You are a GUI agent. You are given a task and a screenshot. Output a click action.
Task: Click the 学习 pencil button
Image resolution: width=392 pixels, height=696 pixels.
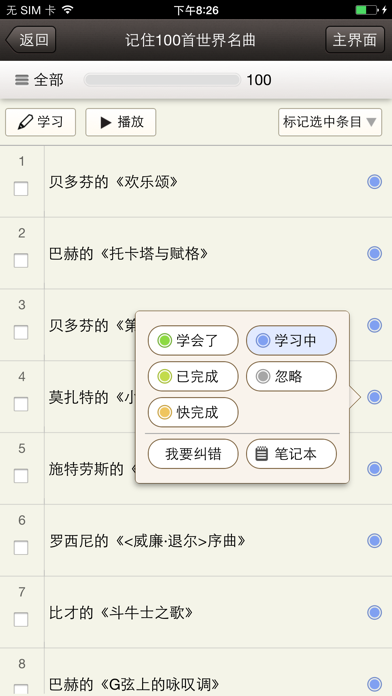click(x=40, y=122)
